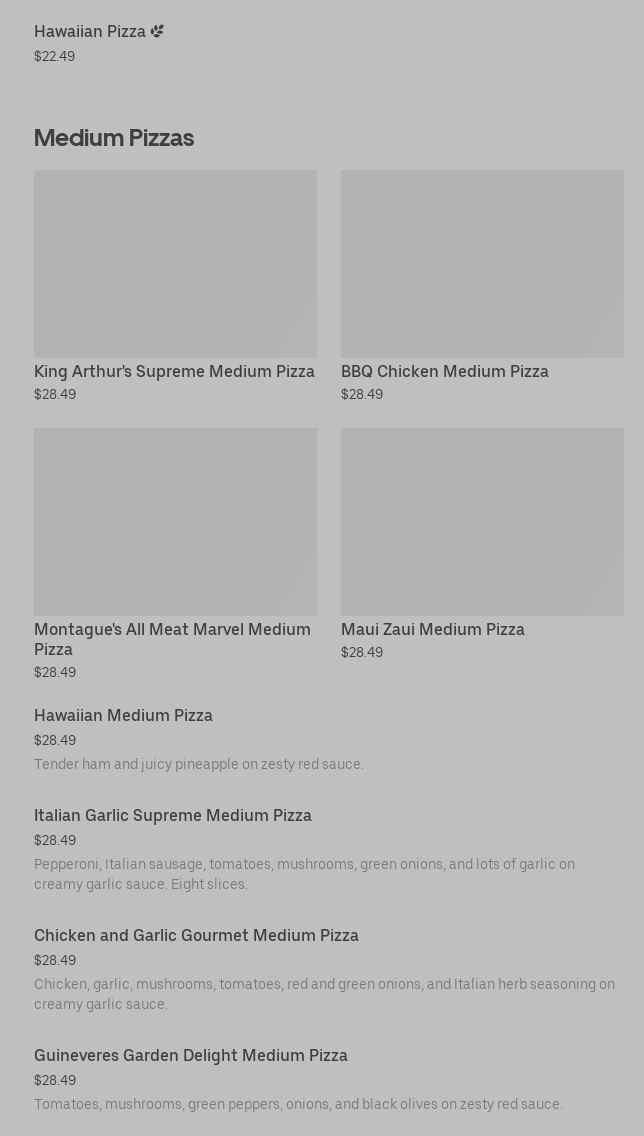Open Guineveres Garden Delight Medium Pizza
The image size is (644, 1136).
tap(190, 1055)
